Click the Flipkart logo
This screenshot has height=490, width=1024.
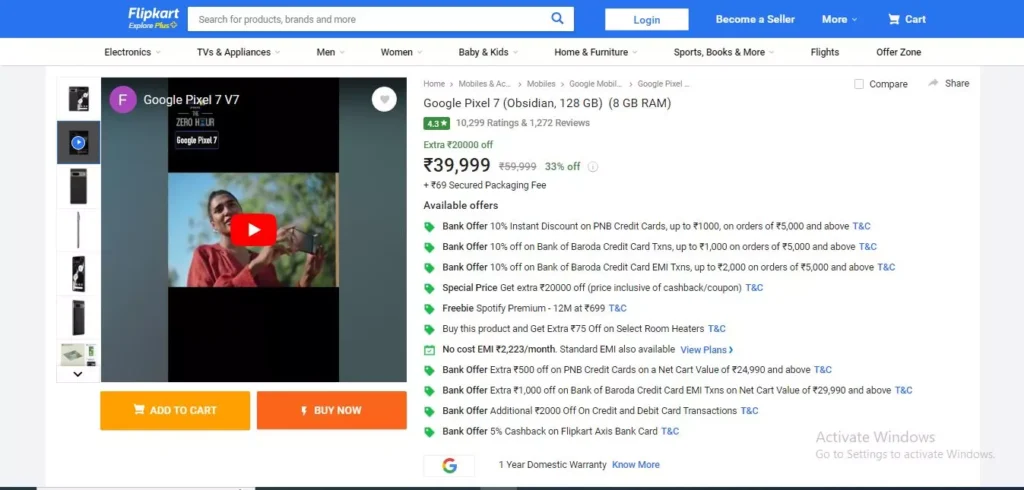[x=153, y=14]
